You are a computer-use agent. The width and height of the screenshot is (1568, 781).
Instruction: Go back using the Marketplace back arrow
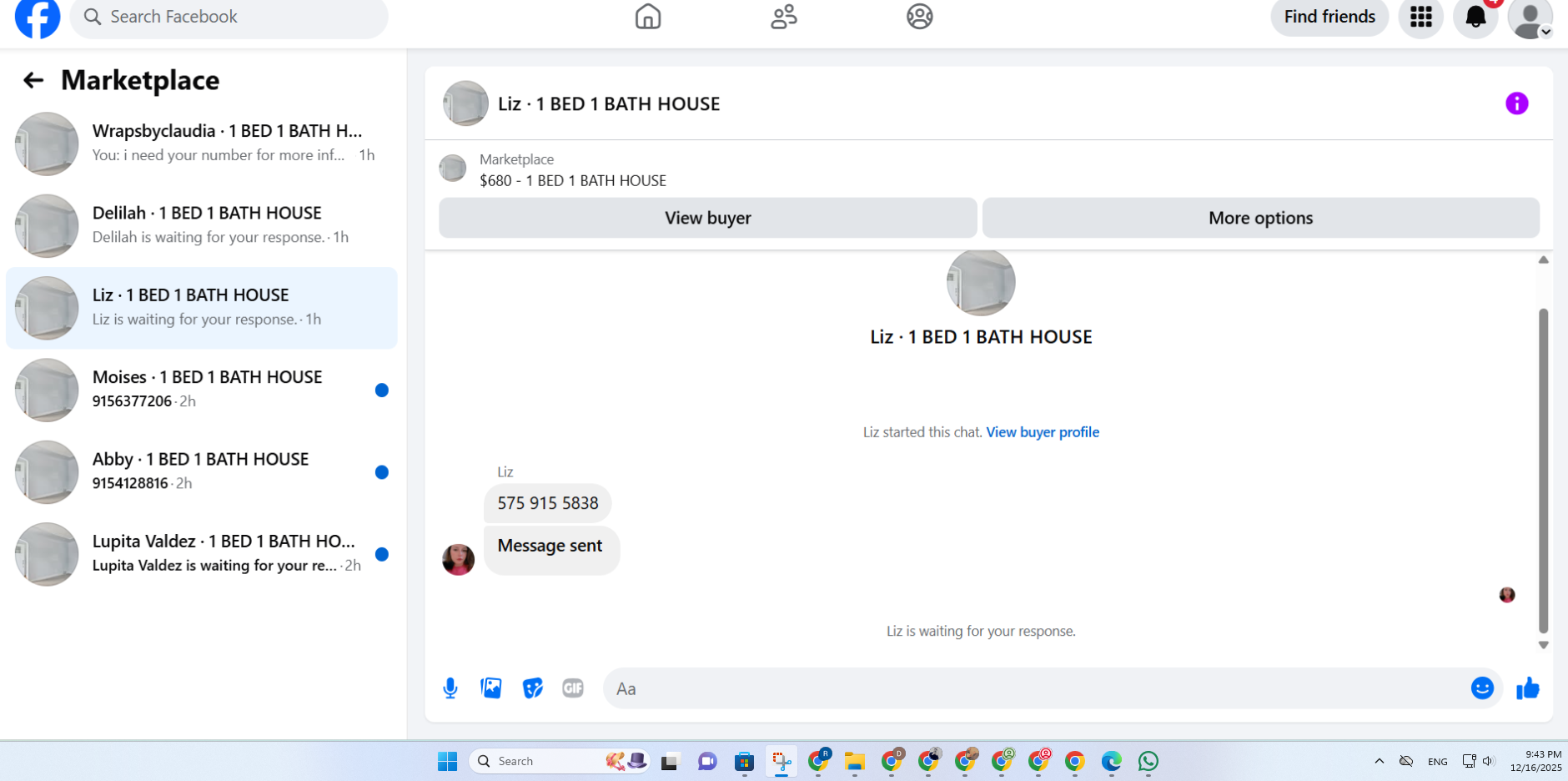(x=33, y=80)
